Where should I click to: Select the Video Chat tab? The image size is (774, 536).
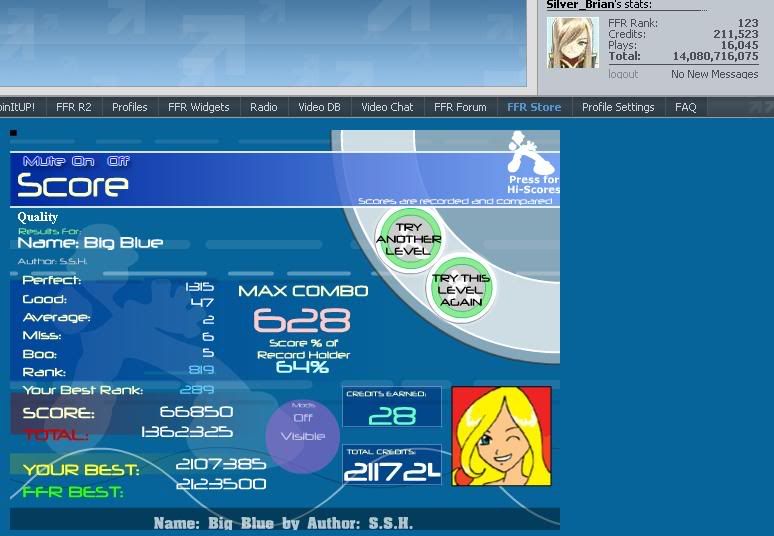pos(387,107)
